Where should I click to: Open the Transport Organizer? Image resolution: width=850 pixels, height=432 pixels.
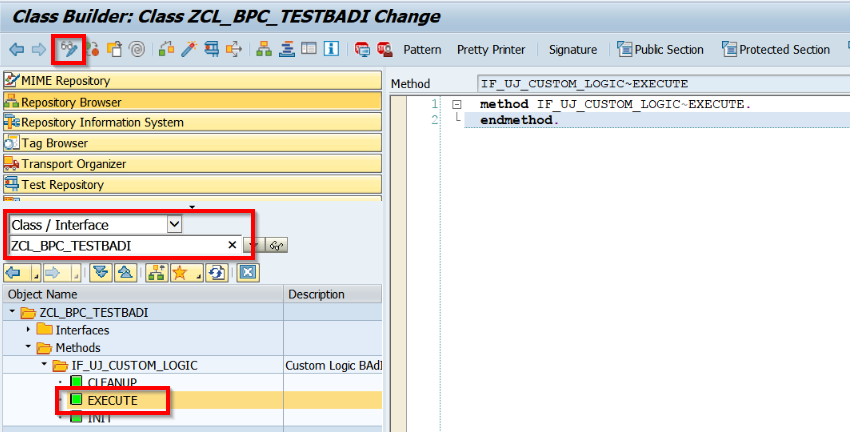[x=192, y=164]
